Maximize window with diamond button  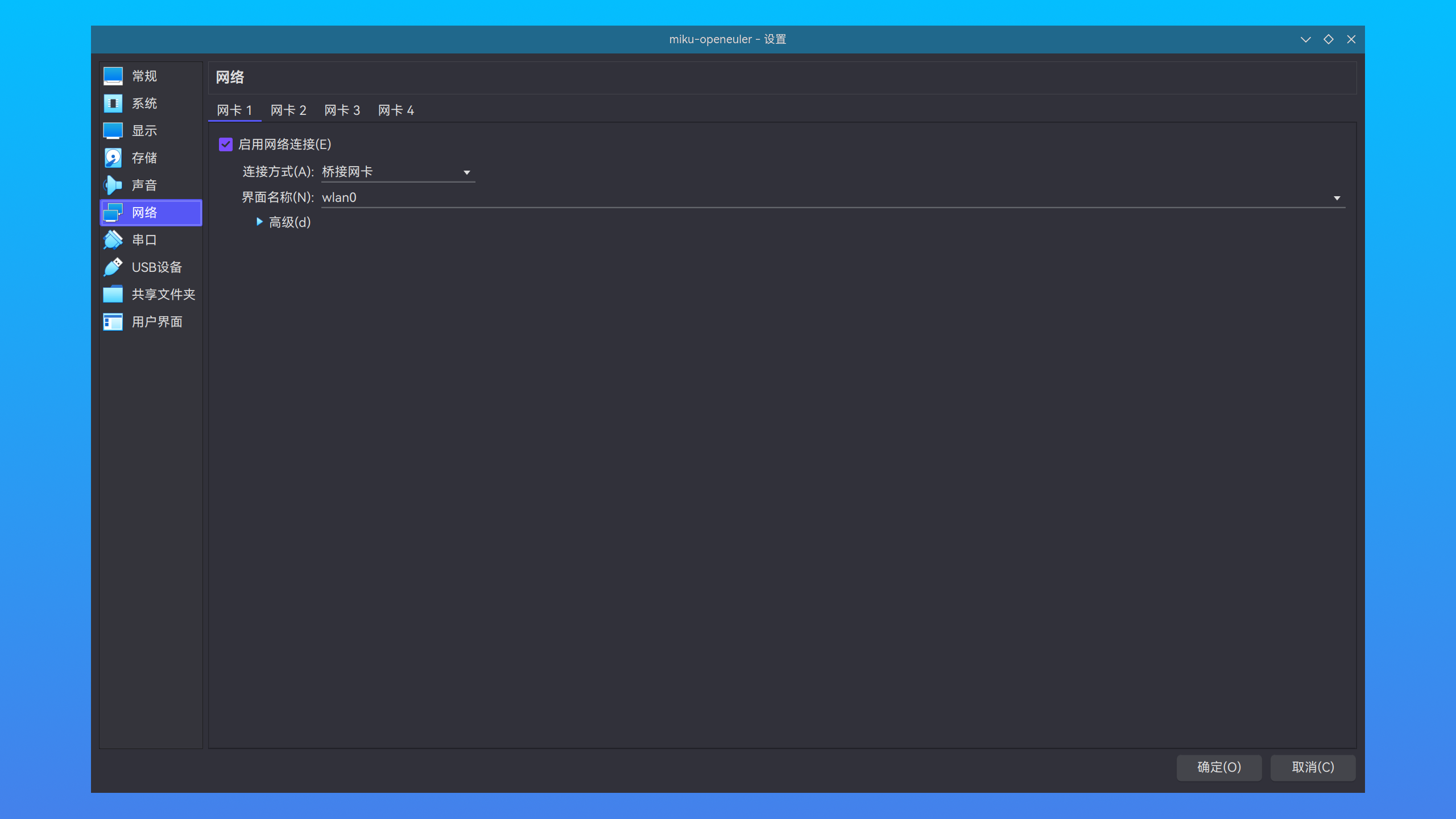coord(1329,39)
